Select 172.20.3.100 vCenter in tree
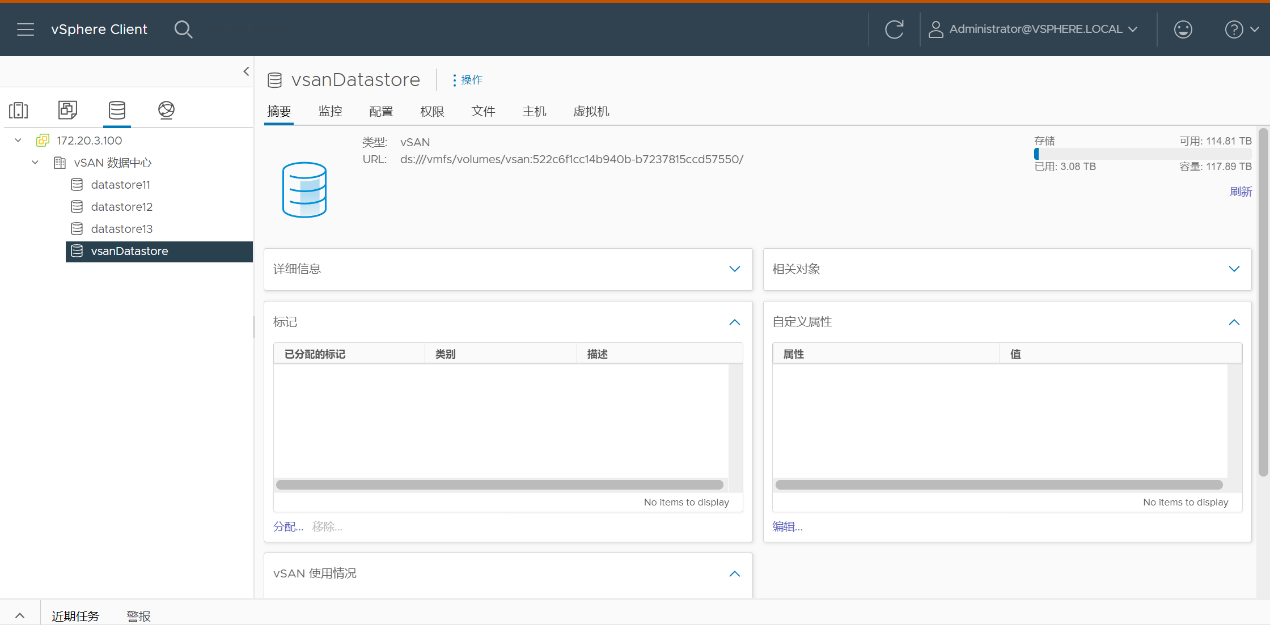This screenshot has width=1270, height=629. (89, 140)
